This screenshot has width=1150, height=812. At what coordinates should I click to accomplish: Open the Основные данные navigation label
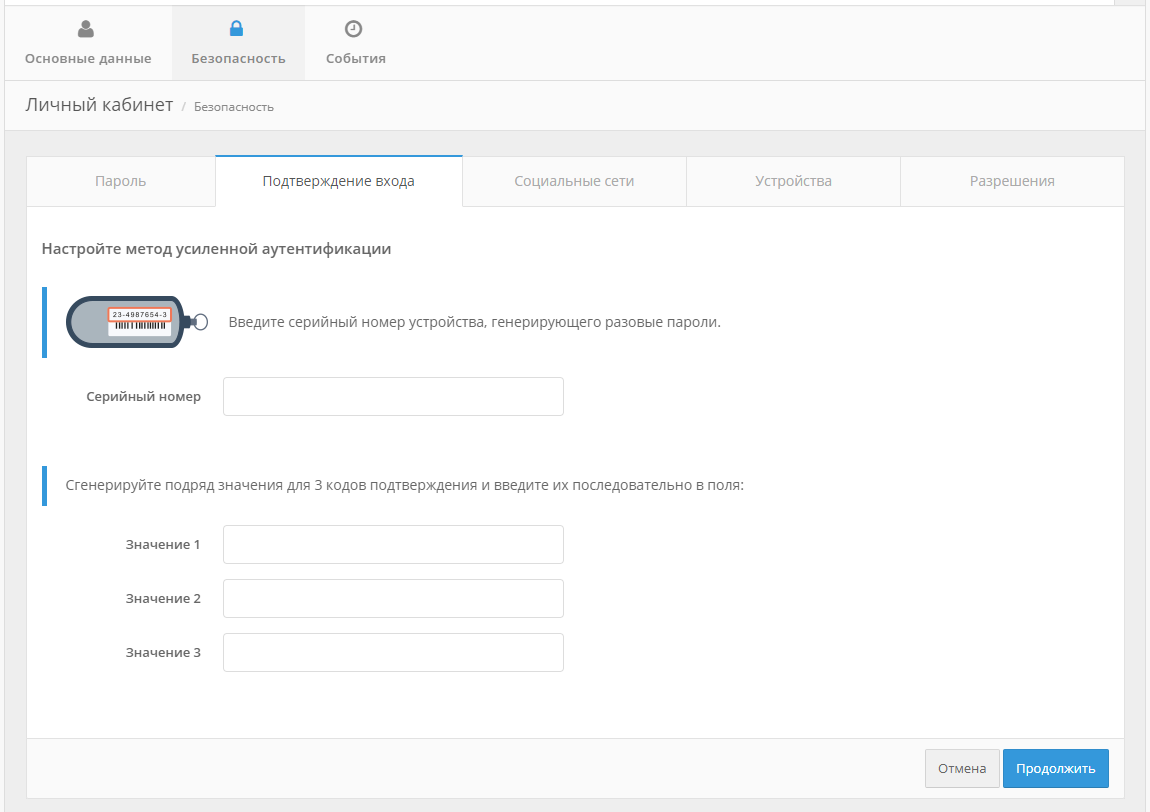click(x=88, y=58)
